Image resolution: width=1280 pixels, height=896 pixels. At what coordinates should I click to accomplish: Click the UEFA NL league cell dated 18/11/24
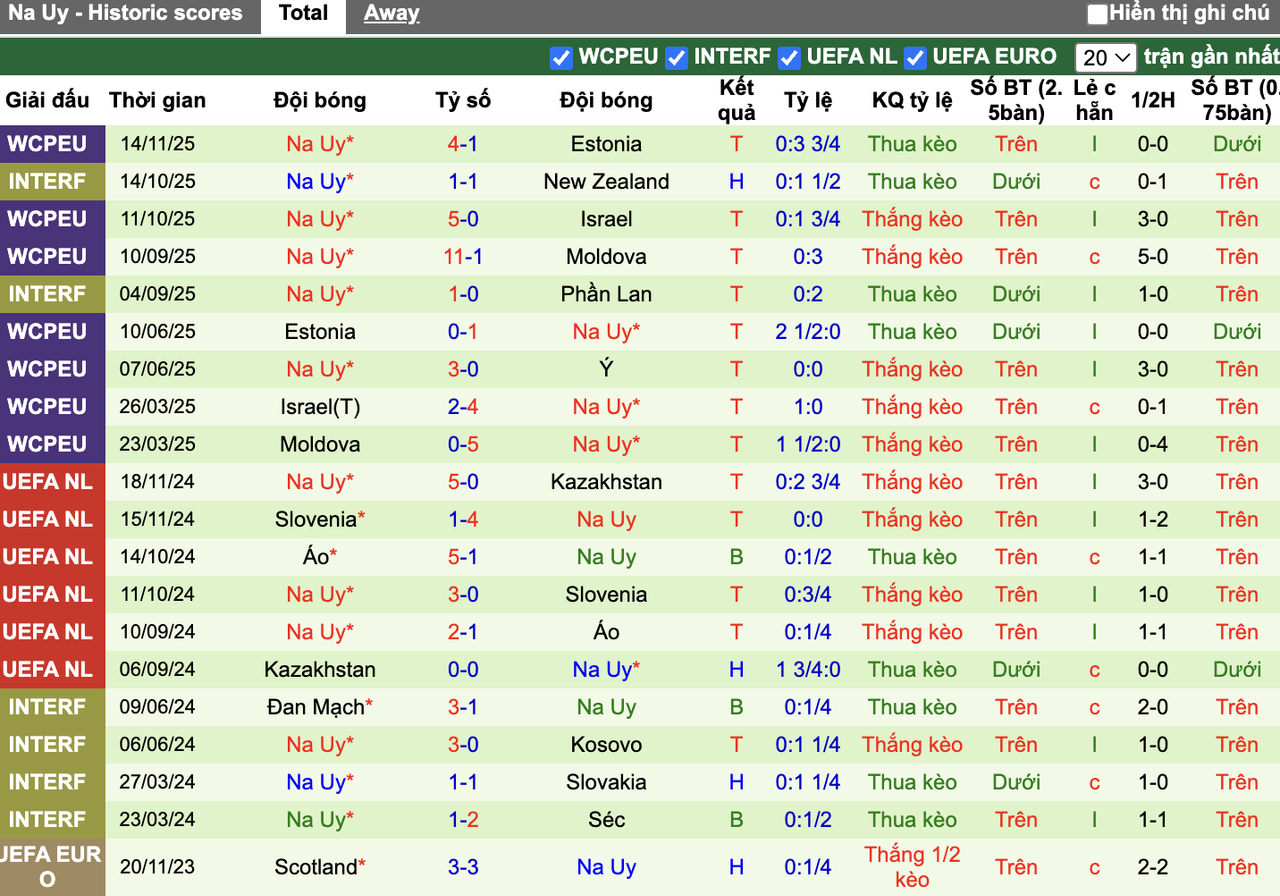coord(52,482)
